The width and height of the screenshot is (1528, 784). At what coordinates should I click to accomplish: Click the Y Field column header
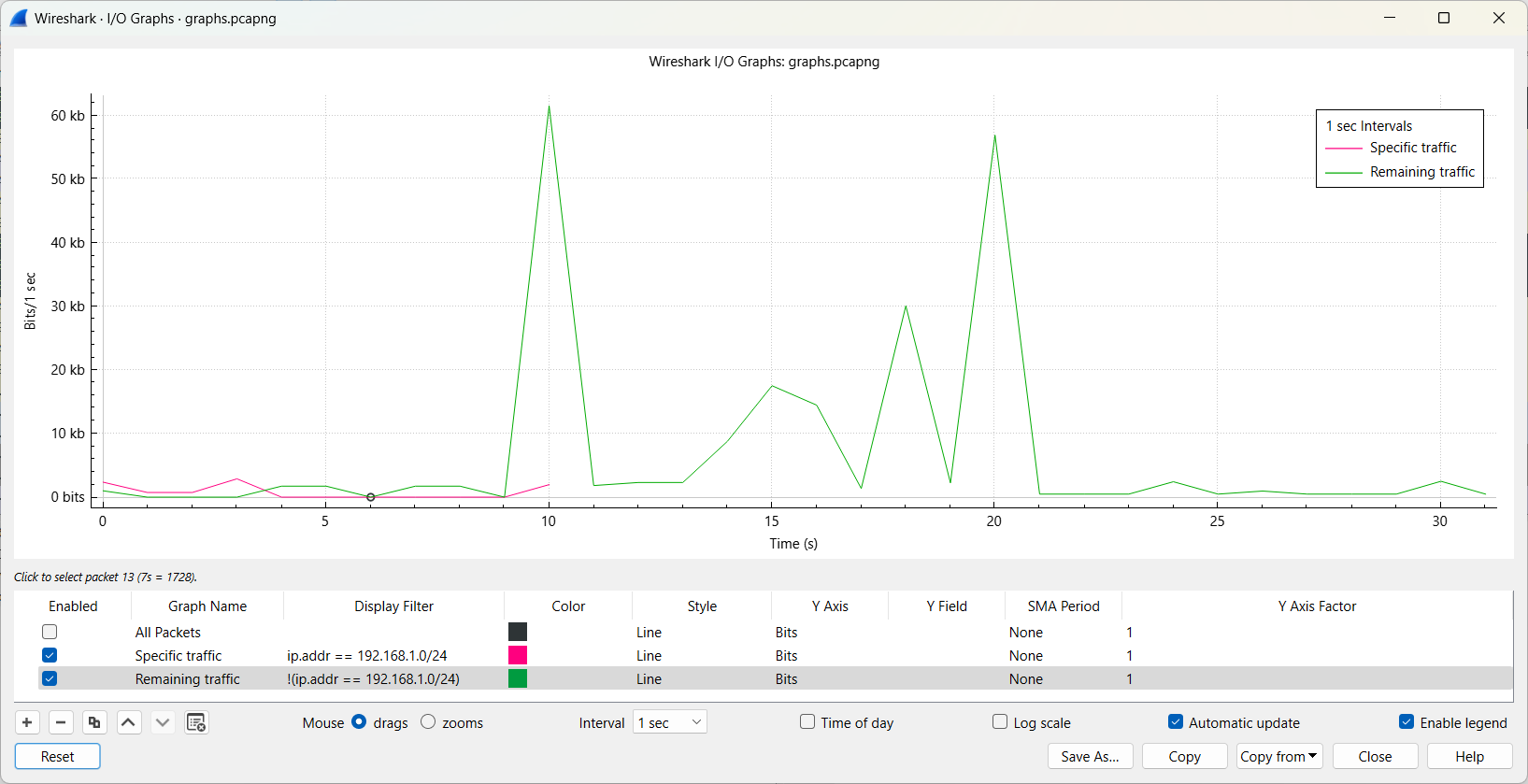947,606
